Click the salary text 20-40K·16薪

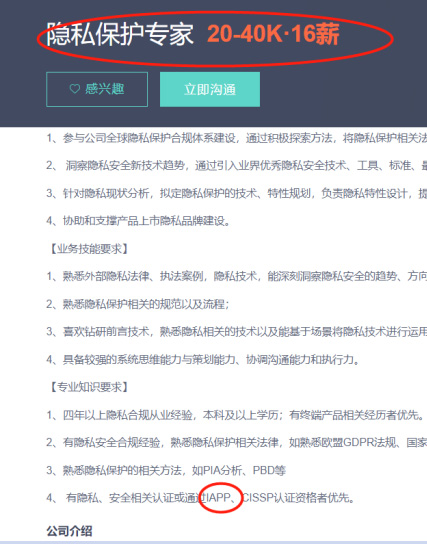coord(273,34)
